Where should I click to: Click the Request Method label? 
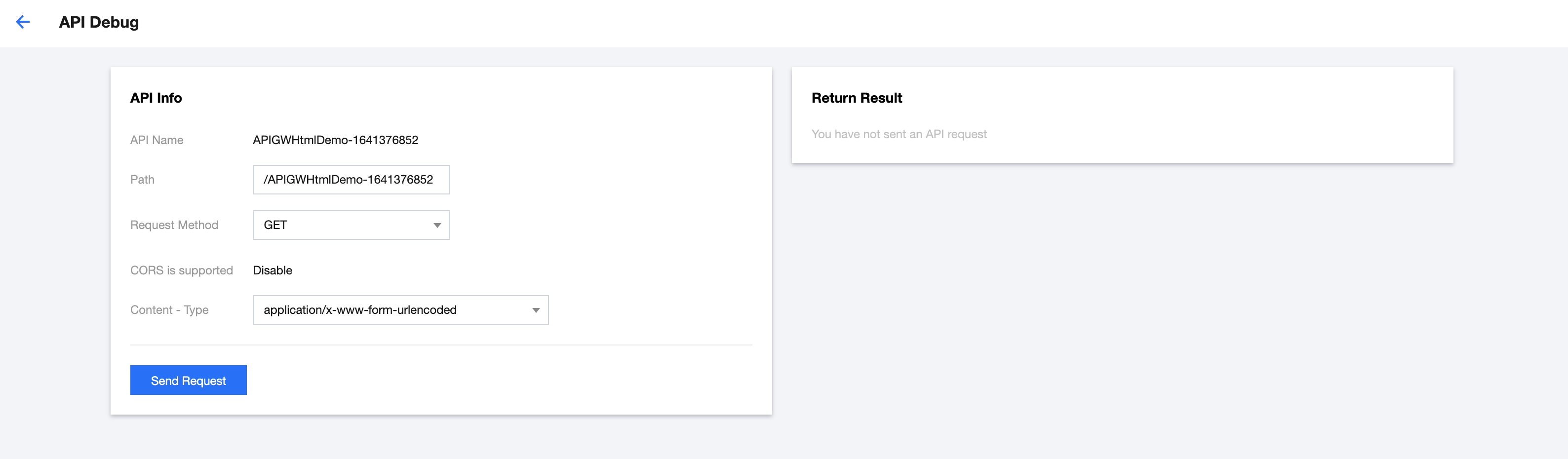click(174, 225)
